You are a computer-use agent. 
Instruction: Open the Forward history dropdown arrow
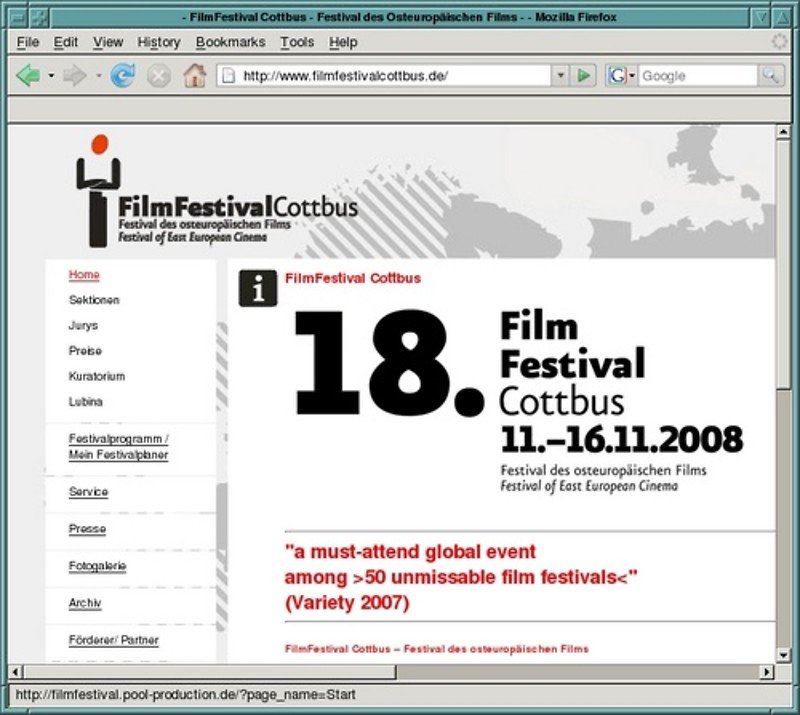click(98, 76)
